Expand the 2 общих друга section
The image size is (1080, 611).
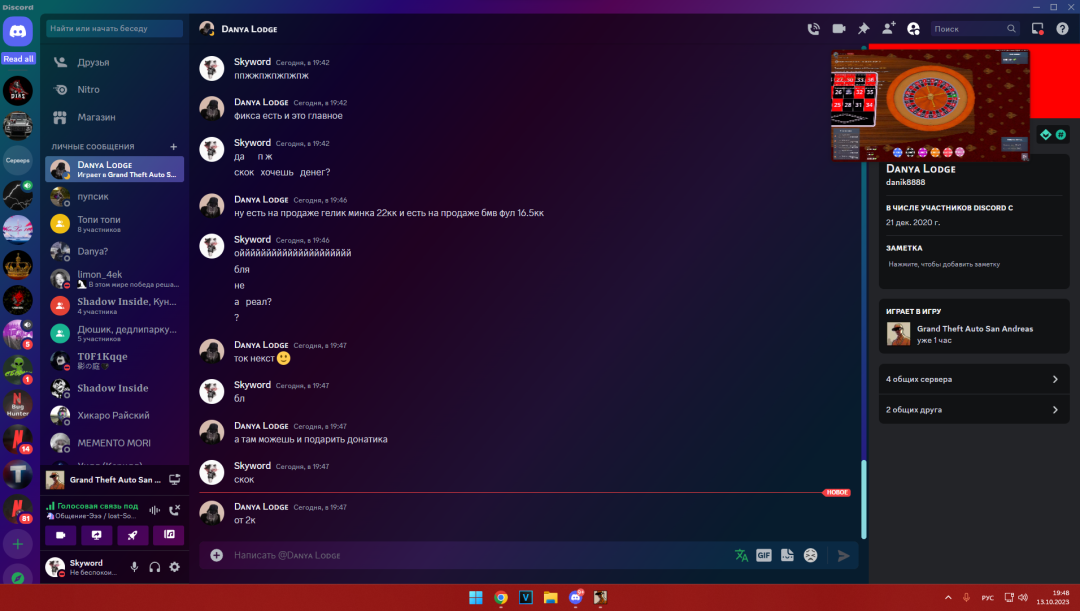[973, 410]
